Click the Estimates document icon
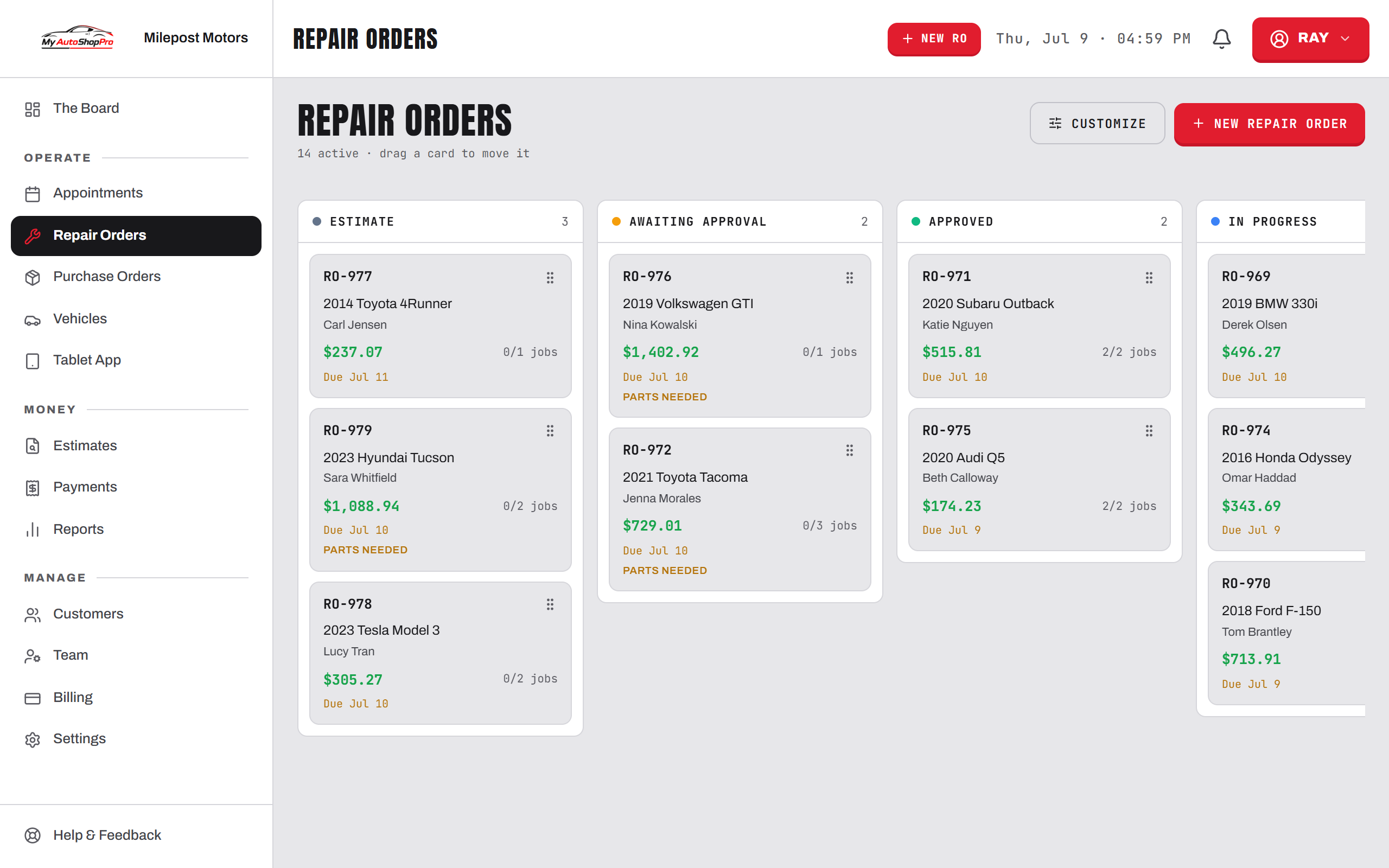 pos(33,446)
